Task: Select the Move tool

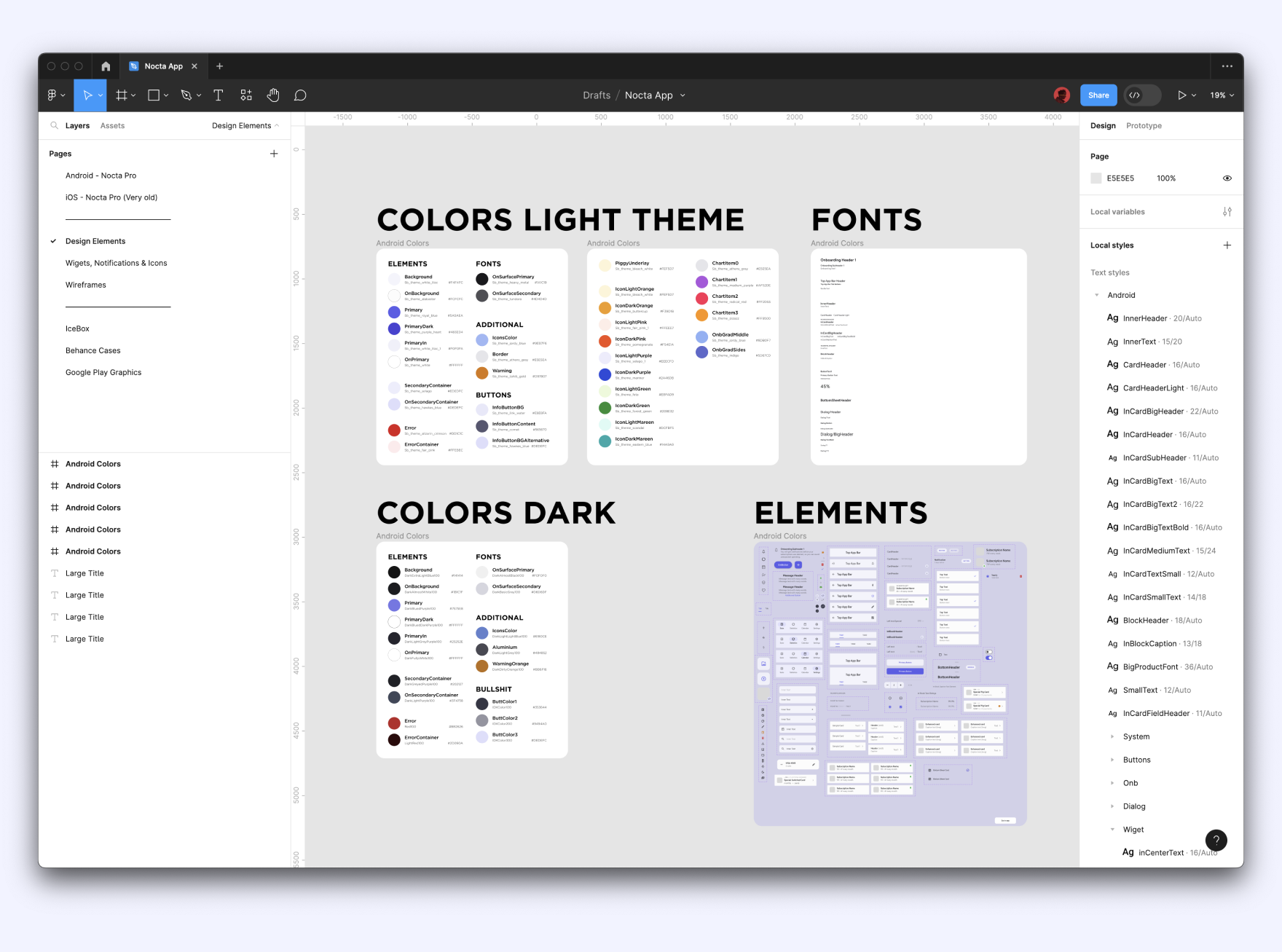Action: pyautogui.click(x=87, y=95)
